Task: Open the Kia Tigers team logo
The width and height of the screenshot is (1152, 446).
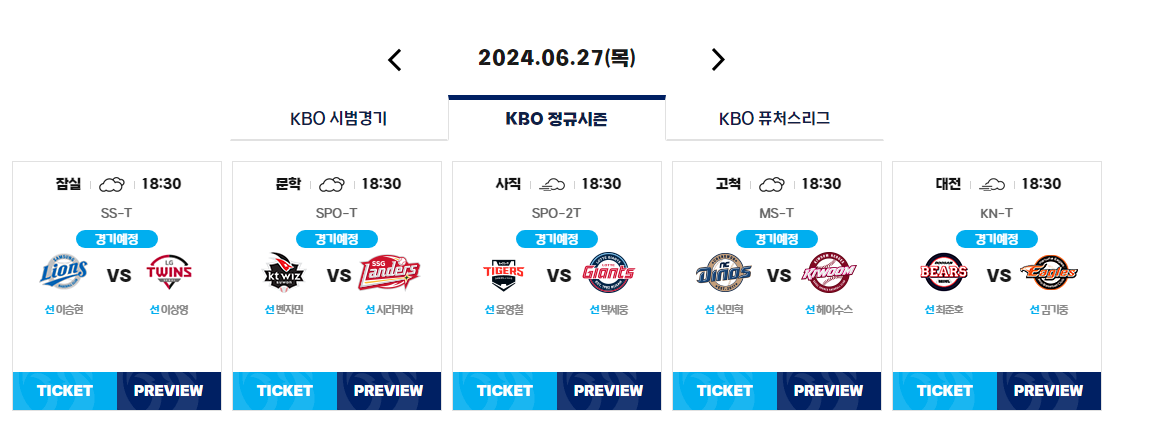Action: 503,273
